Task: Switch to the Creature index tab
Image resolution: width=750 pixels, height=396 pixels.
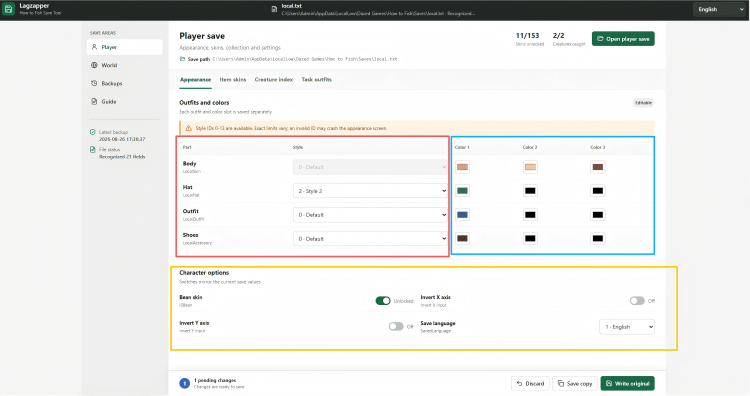Action: 274,79
